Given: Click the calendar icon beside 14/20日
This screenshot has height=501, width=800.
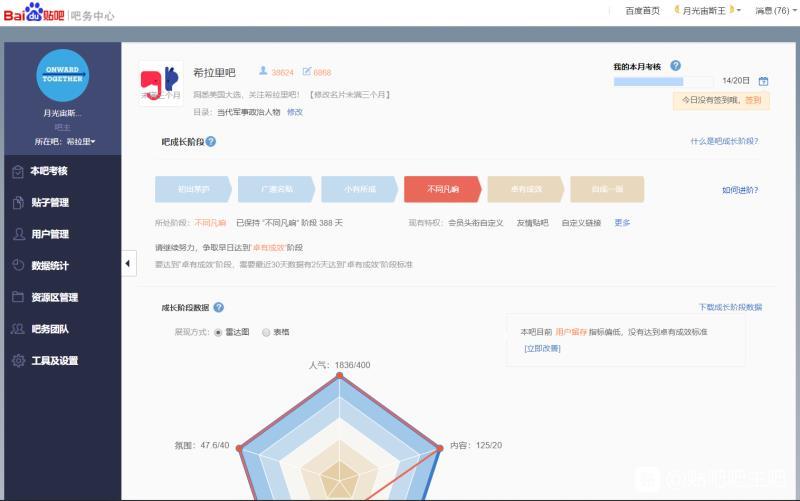Looking at the screenshot, I should 763,81.
